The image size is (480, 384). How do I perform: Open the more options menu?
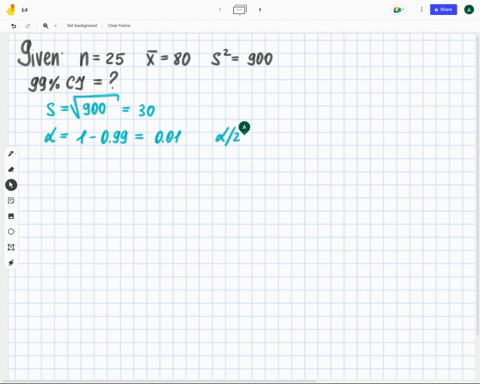(421, 10)
